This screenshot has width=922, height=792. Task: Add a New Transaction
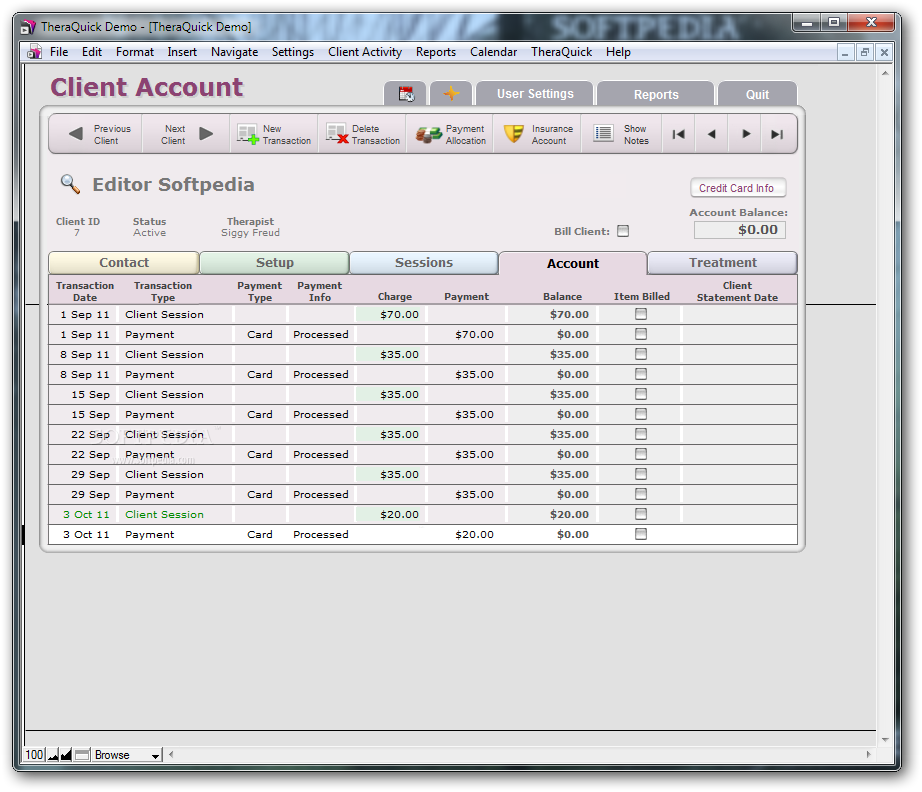[274, 134]
